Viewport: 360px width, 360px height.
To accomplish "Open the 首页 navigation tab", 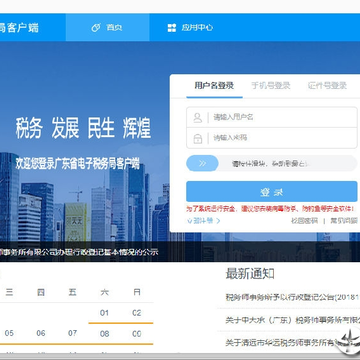I will click(x=107, y=27).
